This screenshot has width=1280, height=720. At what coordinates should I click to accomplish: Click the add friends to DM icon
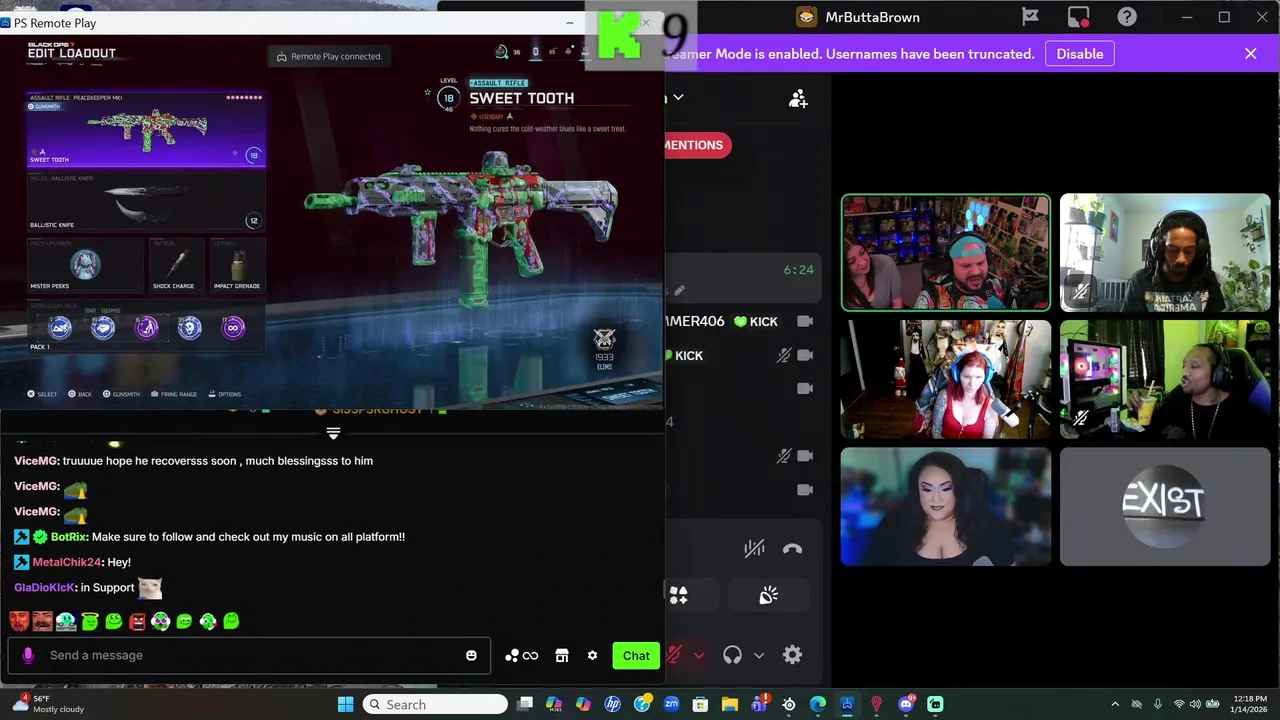(798, 99)
